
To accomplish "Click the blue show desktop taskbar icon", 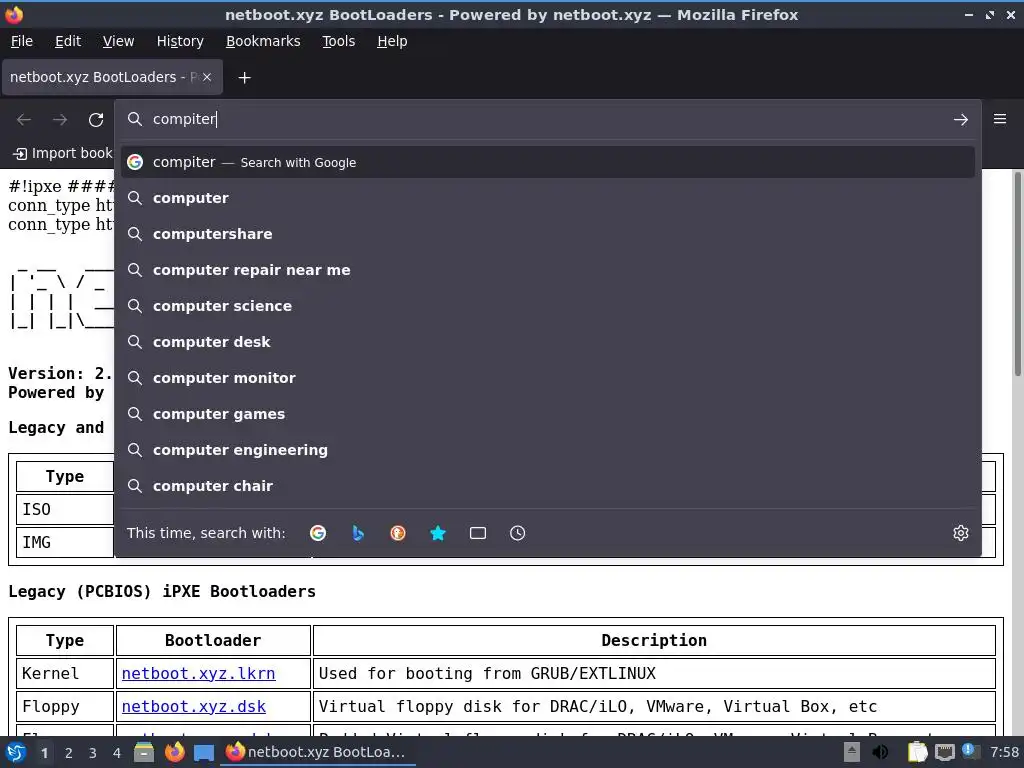I will coord(204,753).
